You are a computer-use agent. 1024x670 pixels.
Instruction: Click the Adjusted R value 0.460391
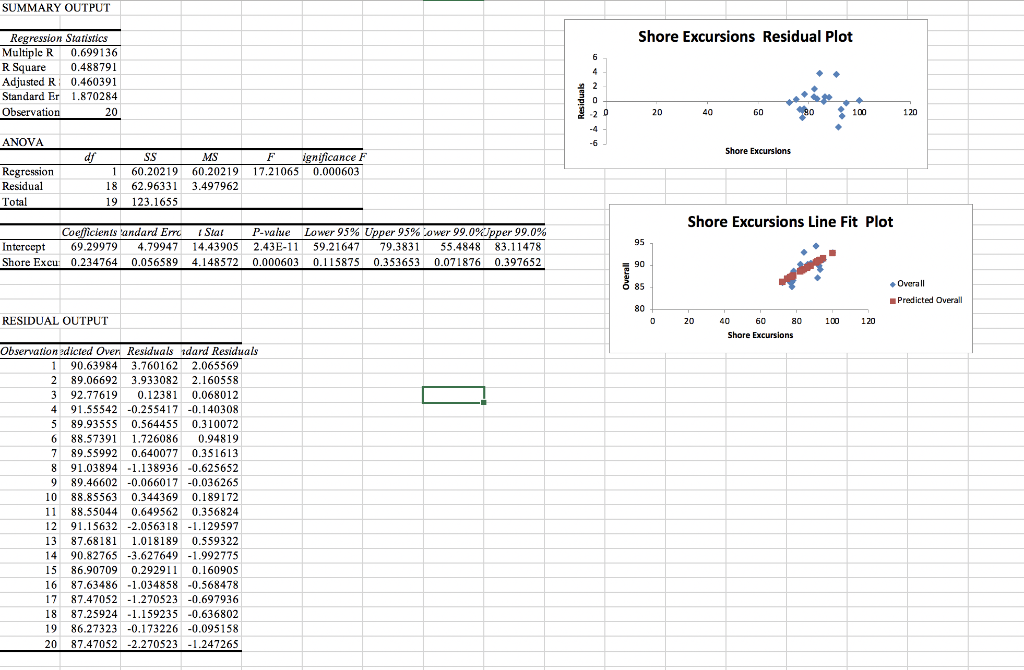(x=94, y=82)
